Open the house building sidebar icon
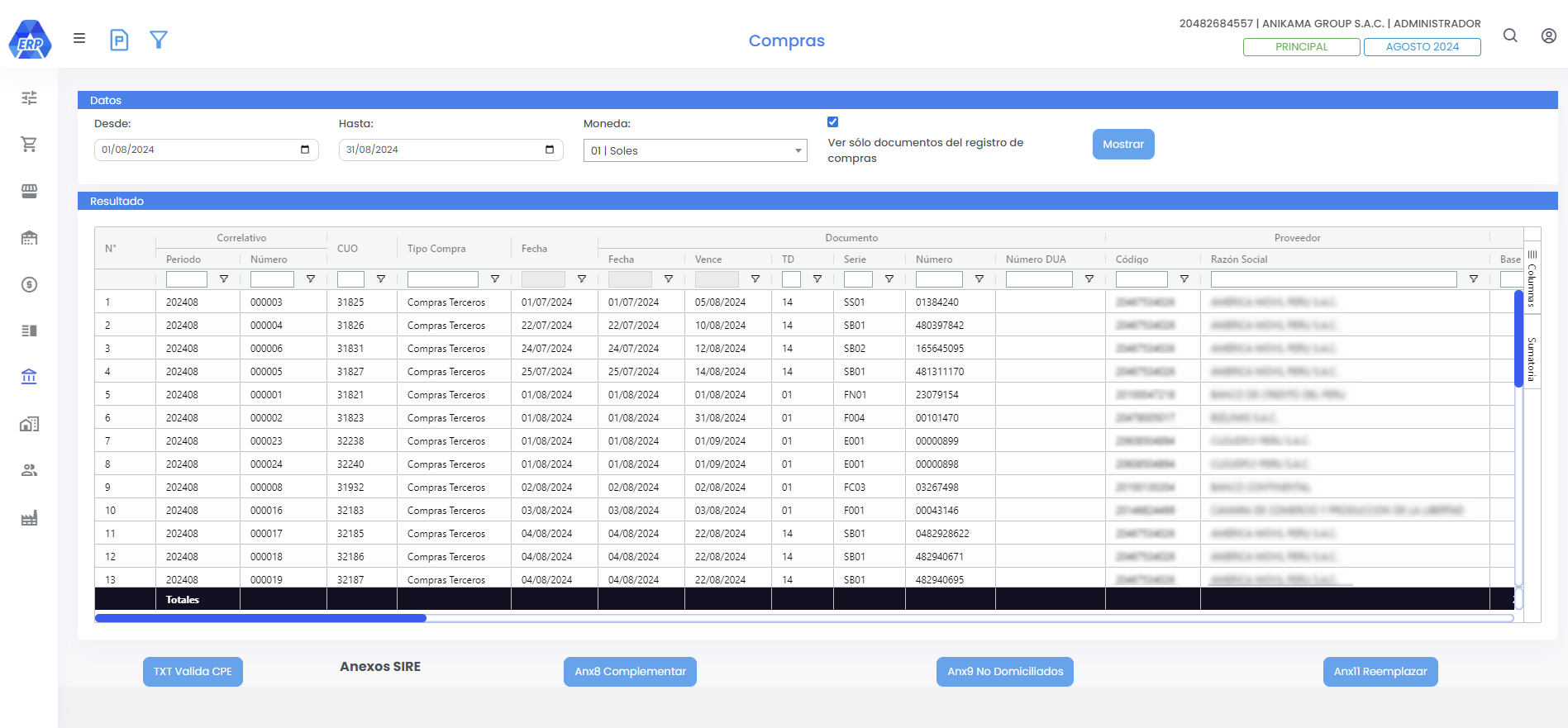Screen dimensions: 1568x728 [29, 424]
